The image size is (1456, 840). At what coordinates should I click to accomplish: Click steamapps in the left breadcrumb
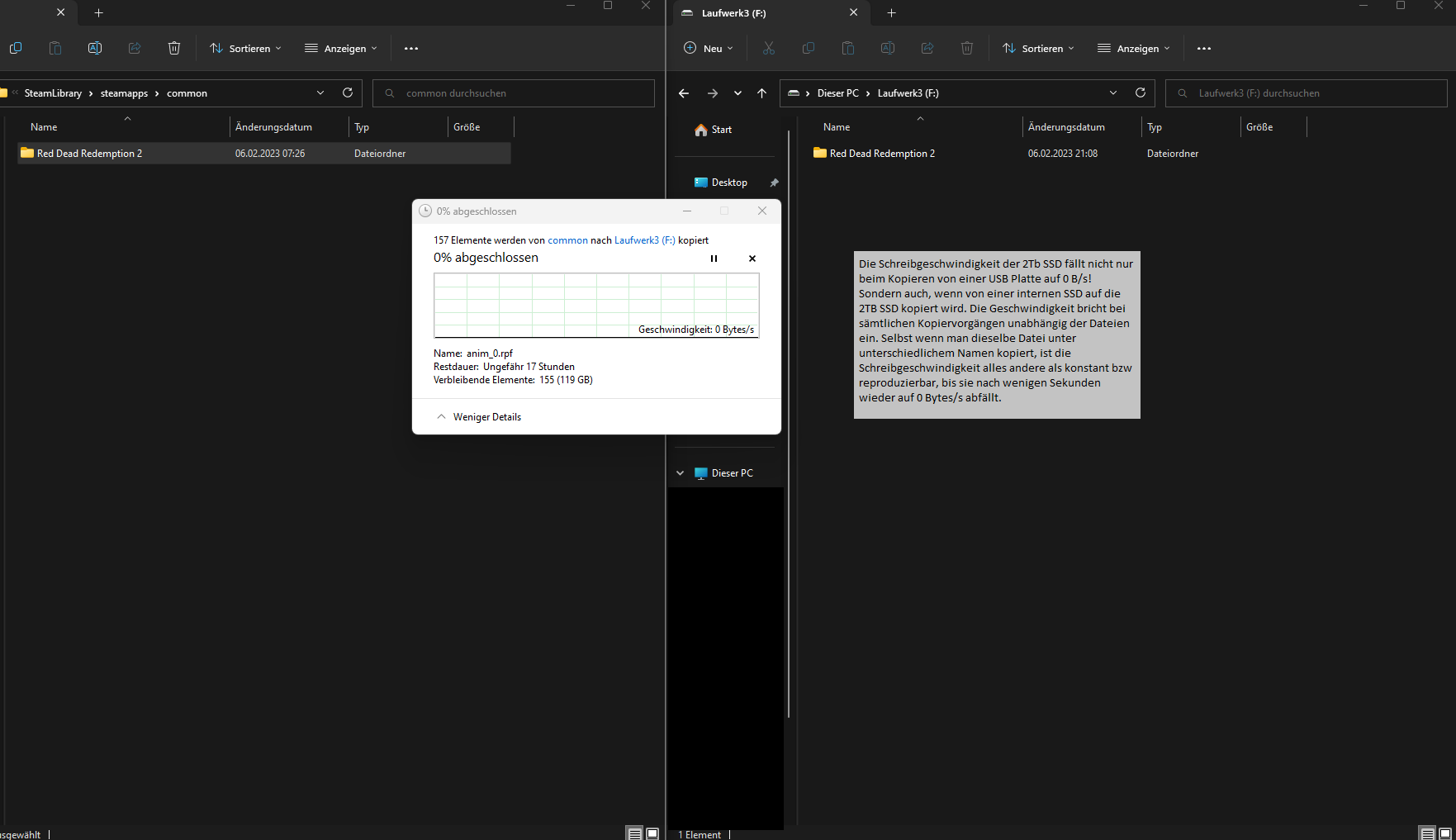[x=124, y=93]
